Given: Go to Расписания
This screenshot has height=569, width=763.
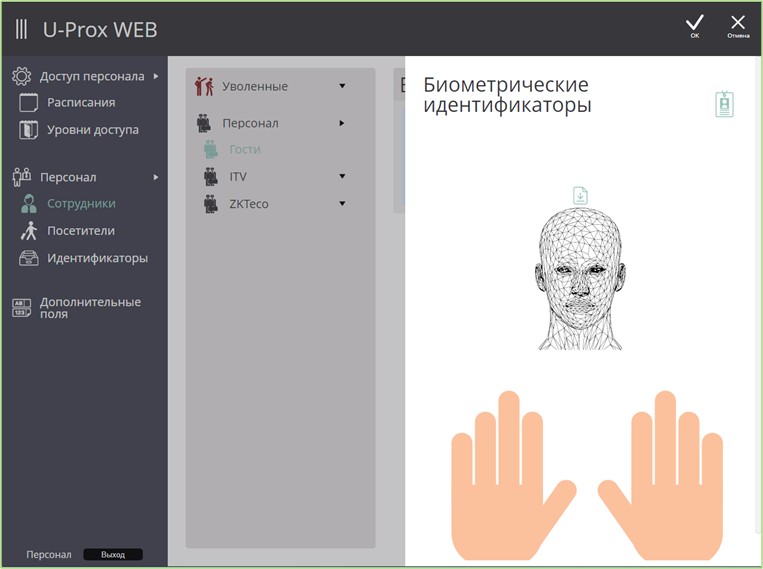Looking at the screenshot, I should click(x=81, y=103).
